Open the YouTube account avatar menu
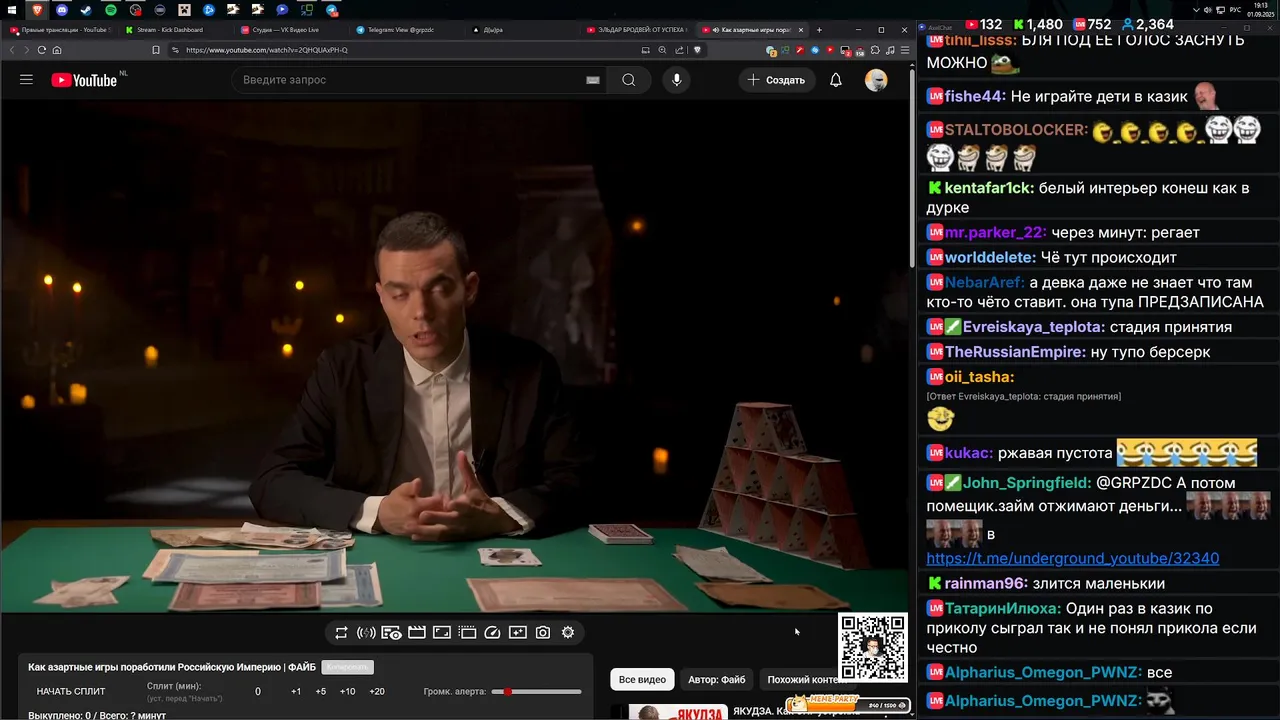 click(876, 80)
